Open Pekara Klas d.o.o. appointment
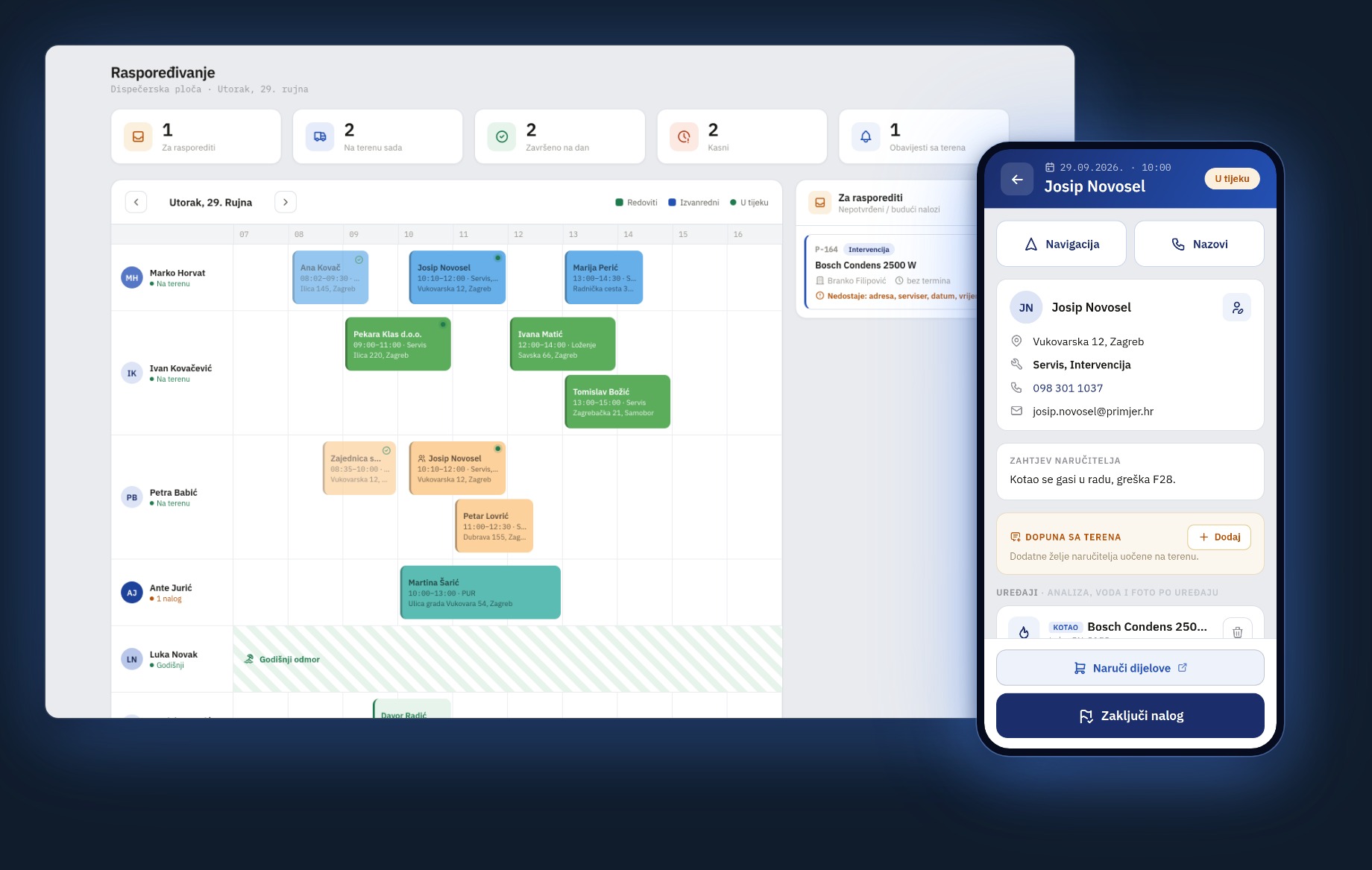 pos(398,344)
